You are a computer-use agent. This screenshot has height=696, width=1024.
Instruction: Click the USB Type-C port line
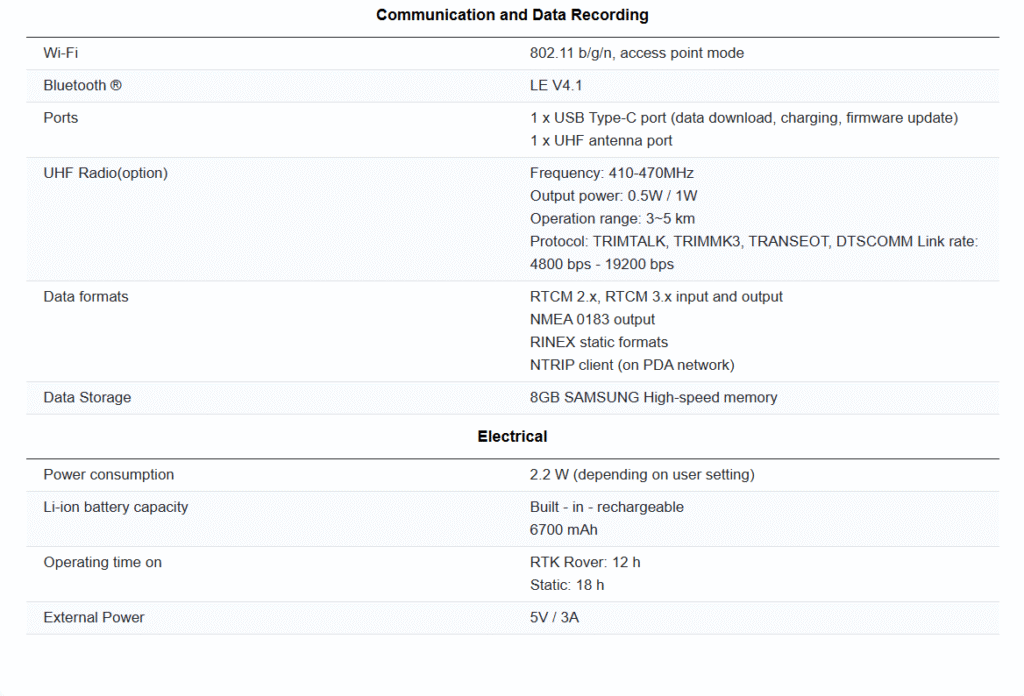743,118
